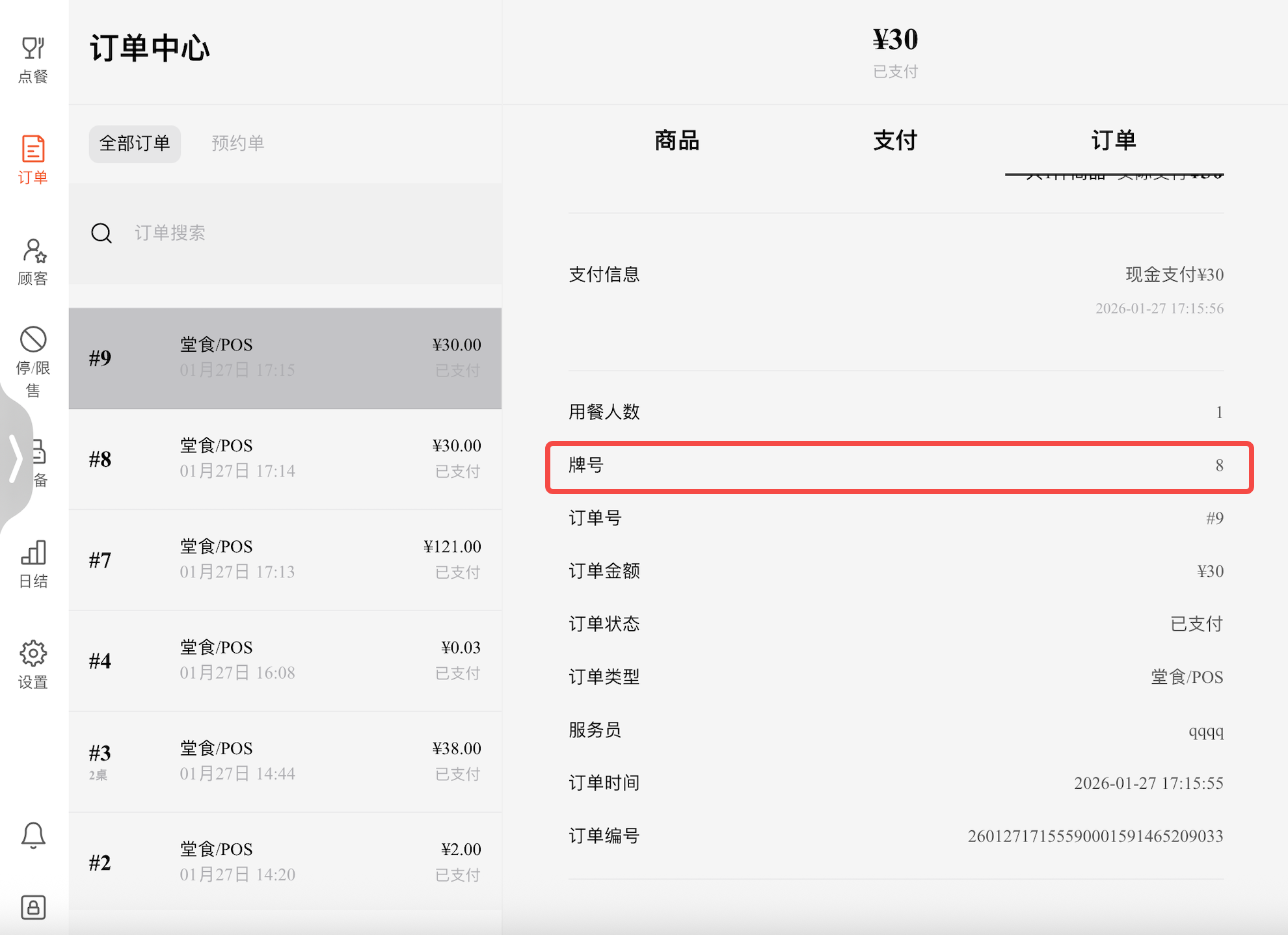The width and height of the screenshot is (1288, 935).
Task: Switch to the 预约单 reservations tab
Action: (237, 143)
